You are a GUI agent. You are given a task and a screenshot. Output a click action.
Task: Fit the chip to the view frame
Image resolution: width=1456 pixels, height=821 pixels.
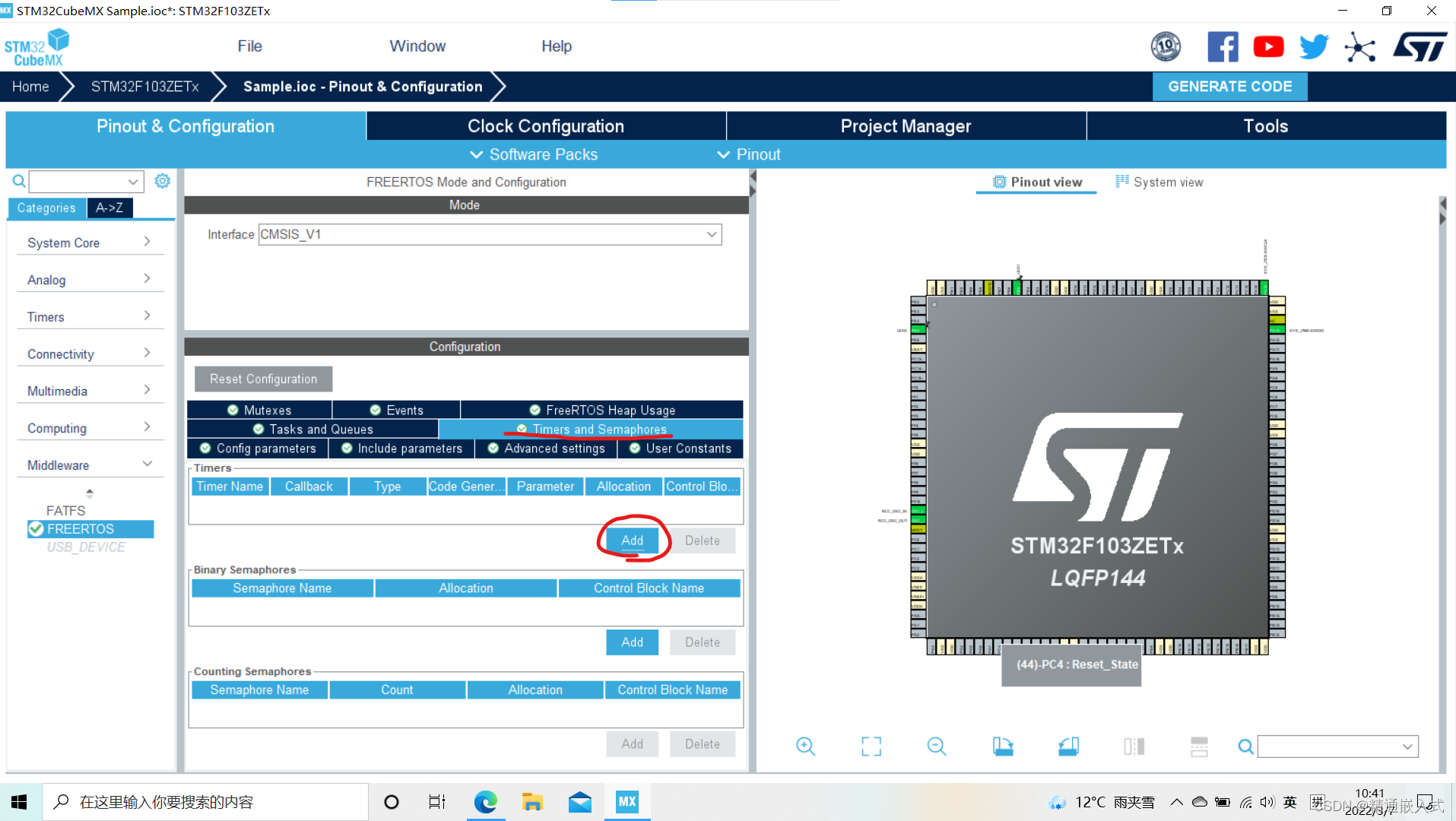pyautogui.click(x=871, y=747)
